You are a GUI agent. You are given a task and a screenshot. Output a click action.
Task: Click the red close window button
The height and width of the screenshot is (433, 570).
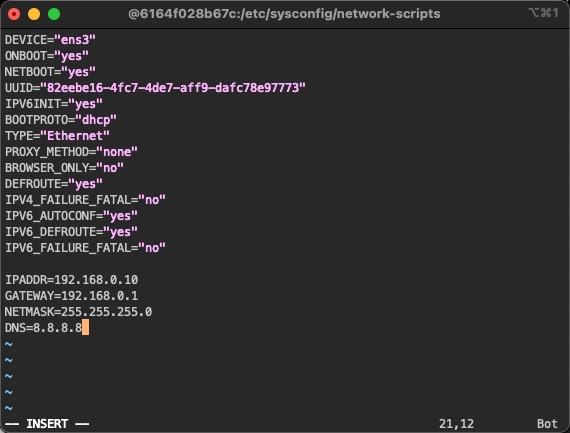(x=14, y=14)
